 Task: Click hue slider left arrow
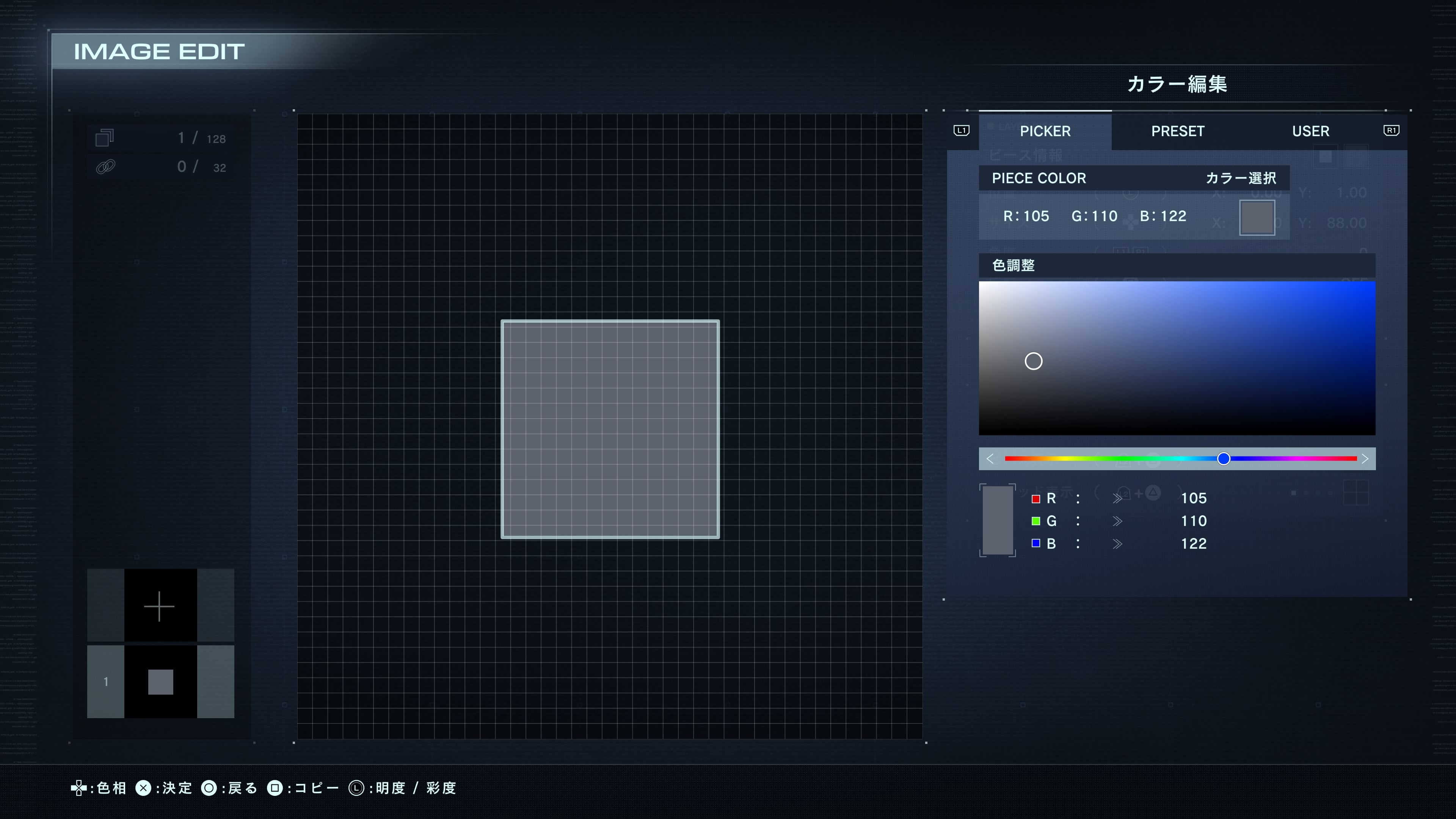click(990, 459)
